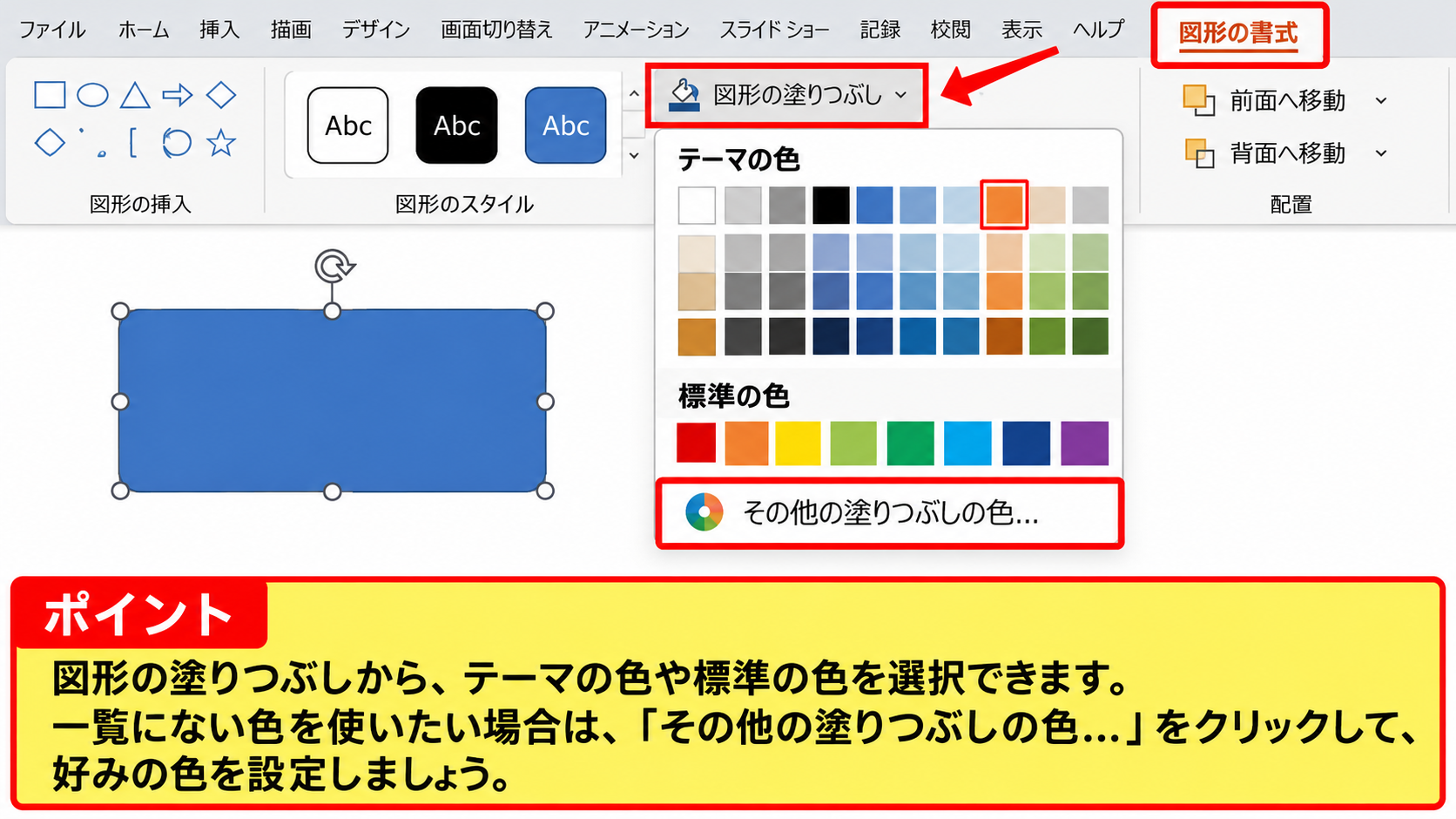Click the top-left resize handle of the rectangle
The width and height of the screenshot is (1456, 819).
pyautogui.click(x=120, y=311)
